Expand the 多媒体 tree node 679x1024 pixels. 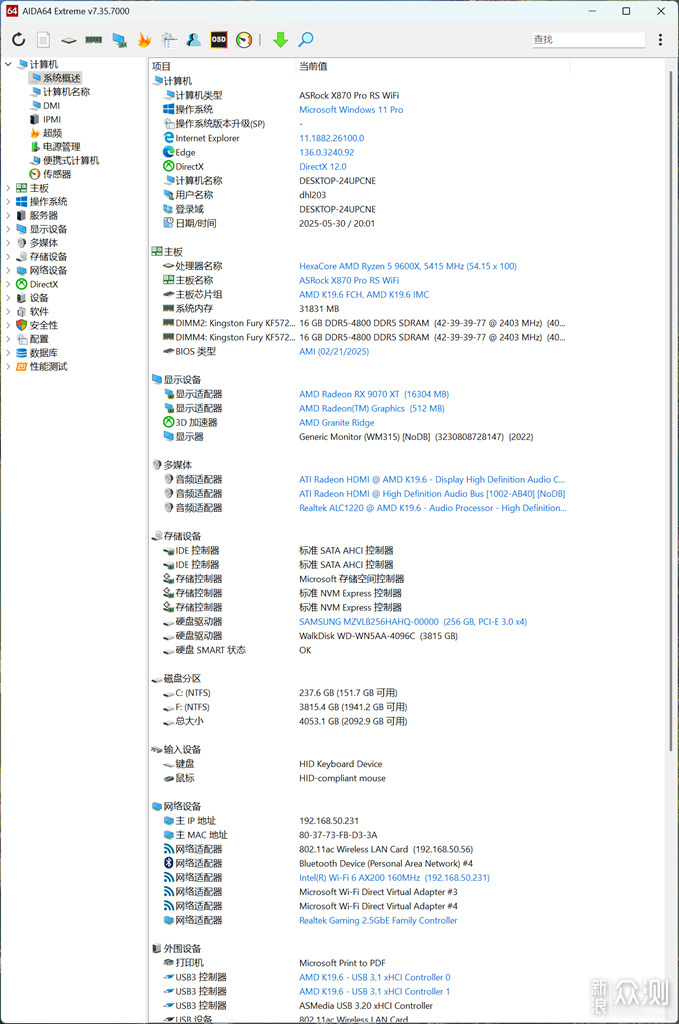point(8,242)
